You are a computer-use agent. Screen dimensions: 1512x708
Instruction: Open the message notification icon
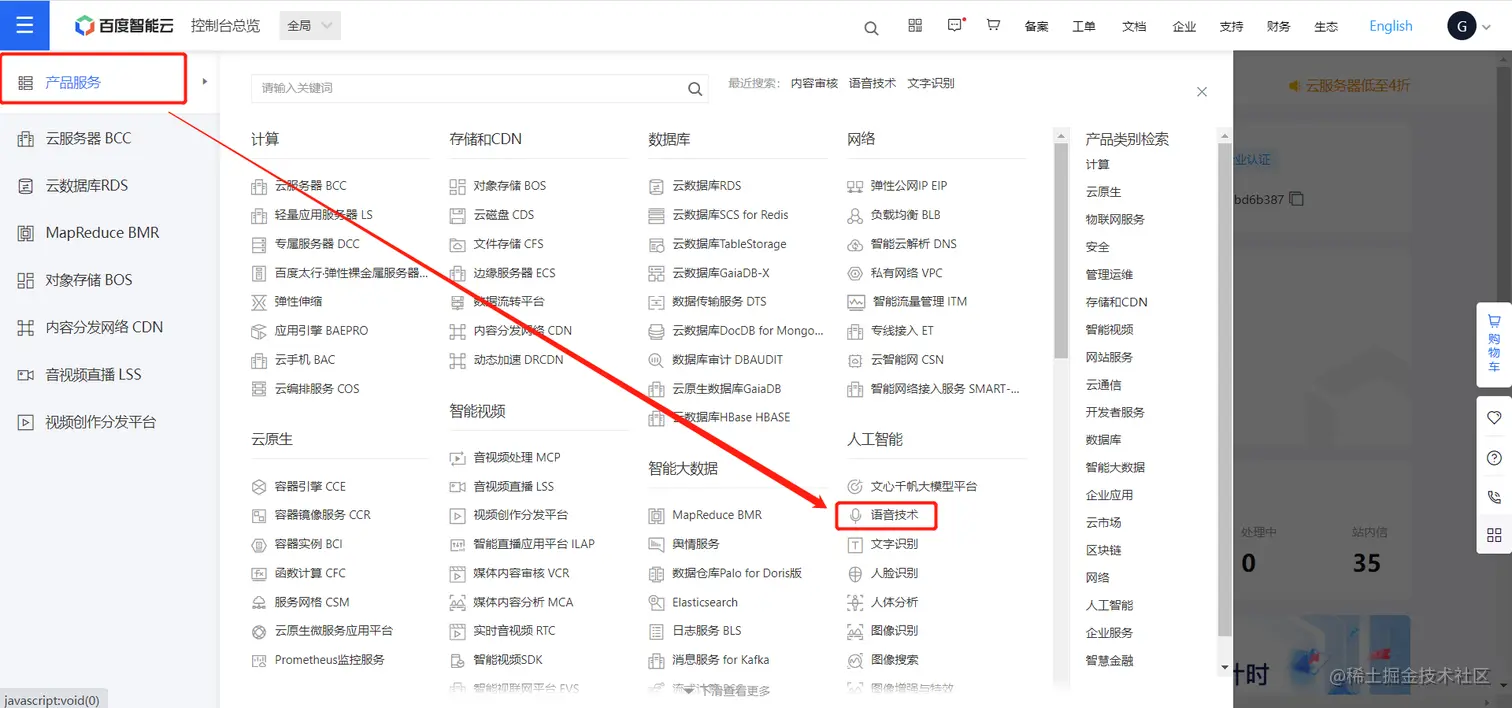pos(955,25)
